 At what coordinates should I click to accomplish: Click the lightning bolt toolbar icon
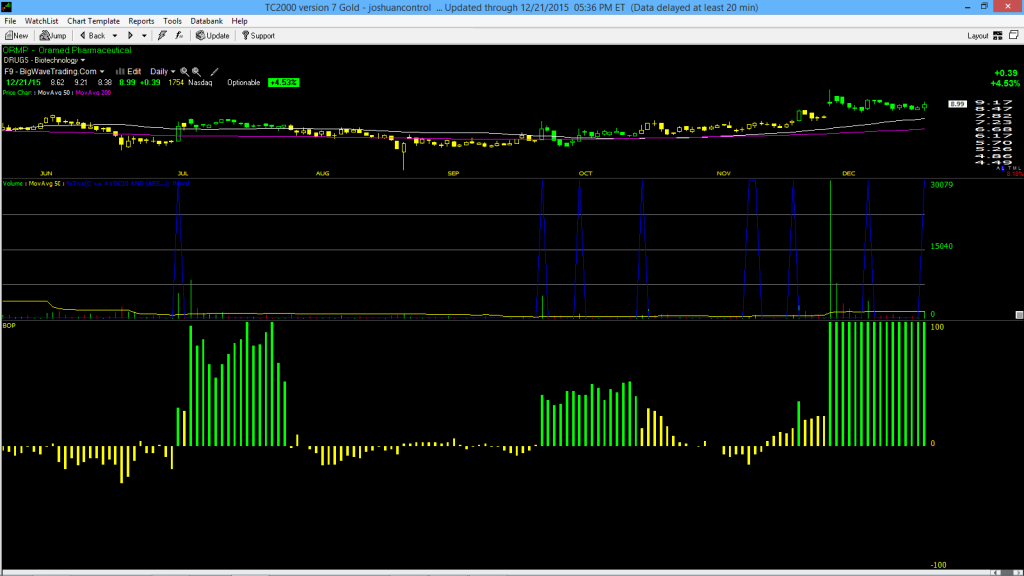163,35
